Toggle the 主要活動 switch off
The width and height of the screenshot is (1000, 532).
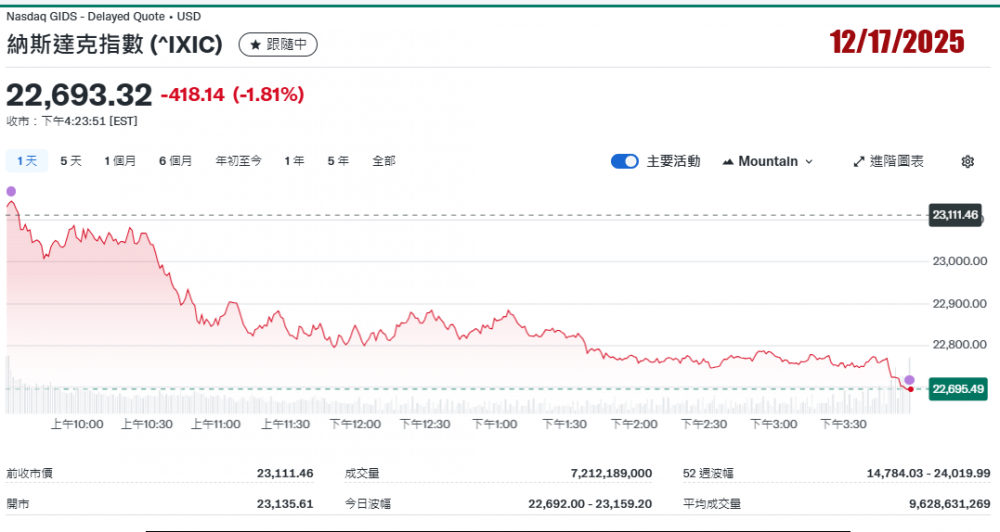coord(625,161)
